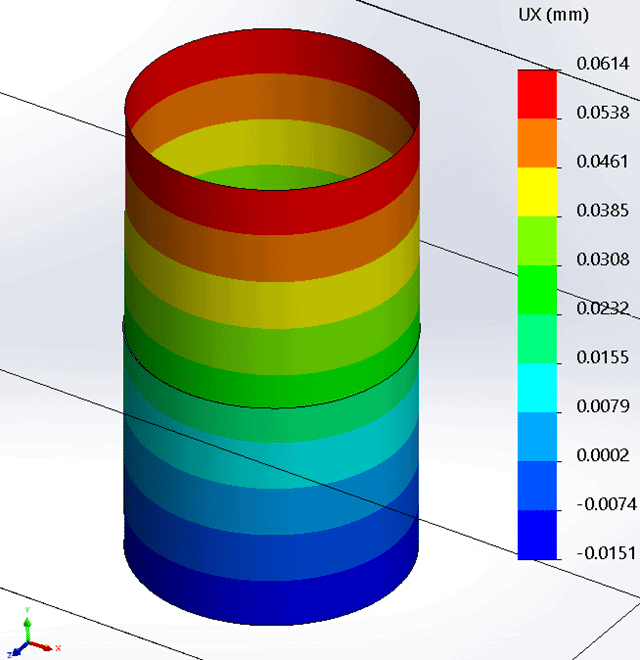Click the legend value 0.0461
This screenshot has width=640, height=660.
coord(602,161)
